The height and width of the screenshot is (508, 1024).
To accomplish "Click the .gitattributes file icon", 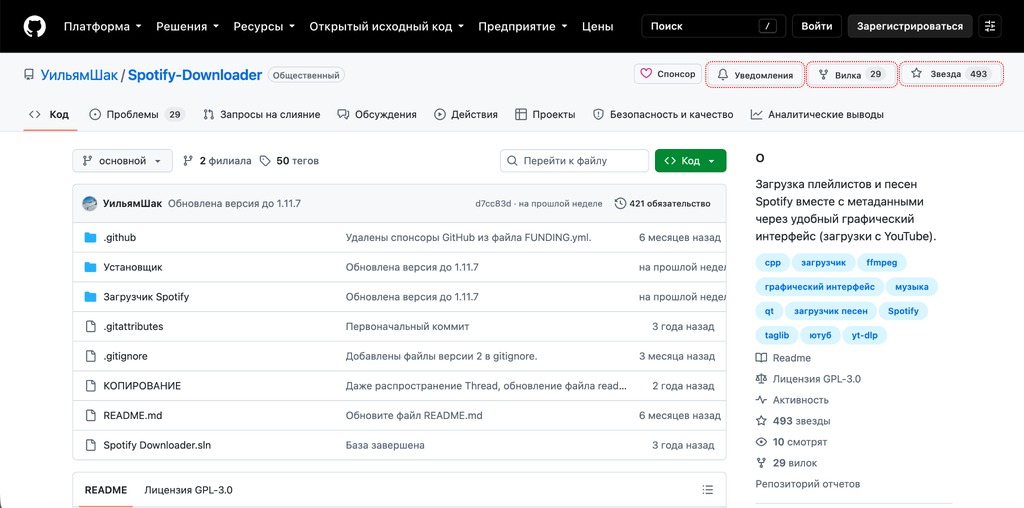I will (91, 326).
